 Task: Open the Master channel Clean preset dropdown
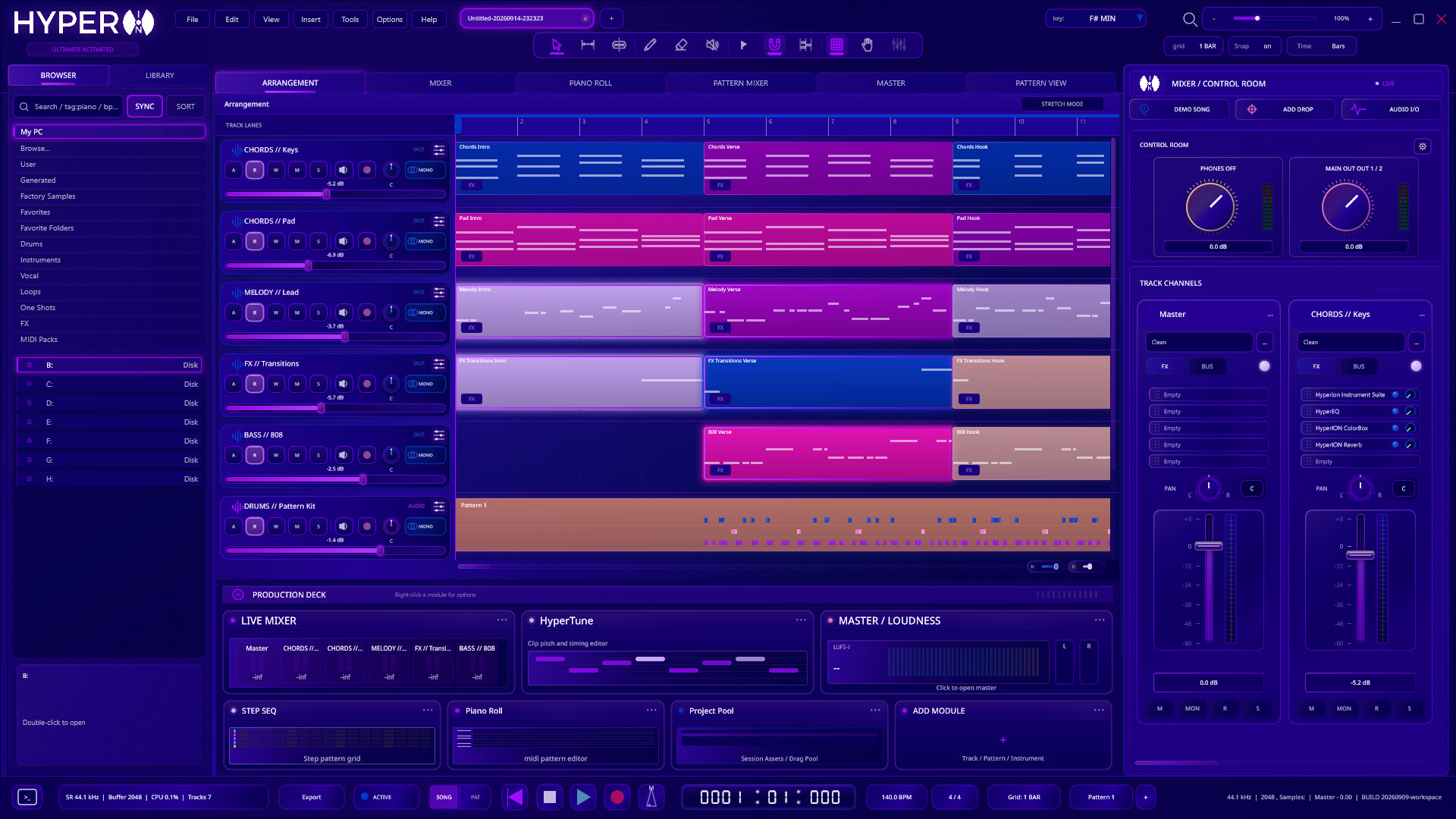(1199, 342)
